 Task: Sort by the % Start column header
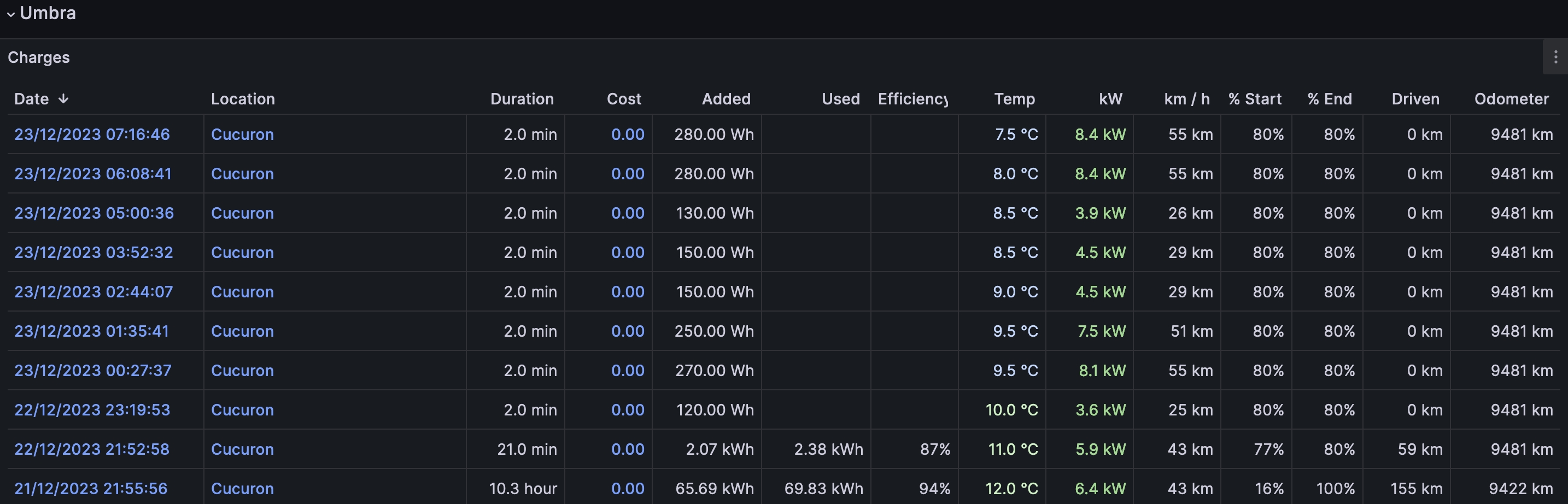click(x=1254, y=99)
